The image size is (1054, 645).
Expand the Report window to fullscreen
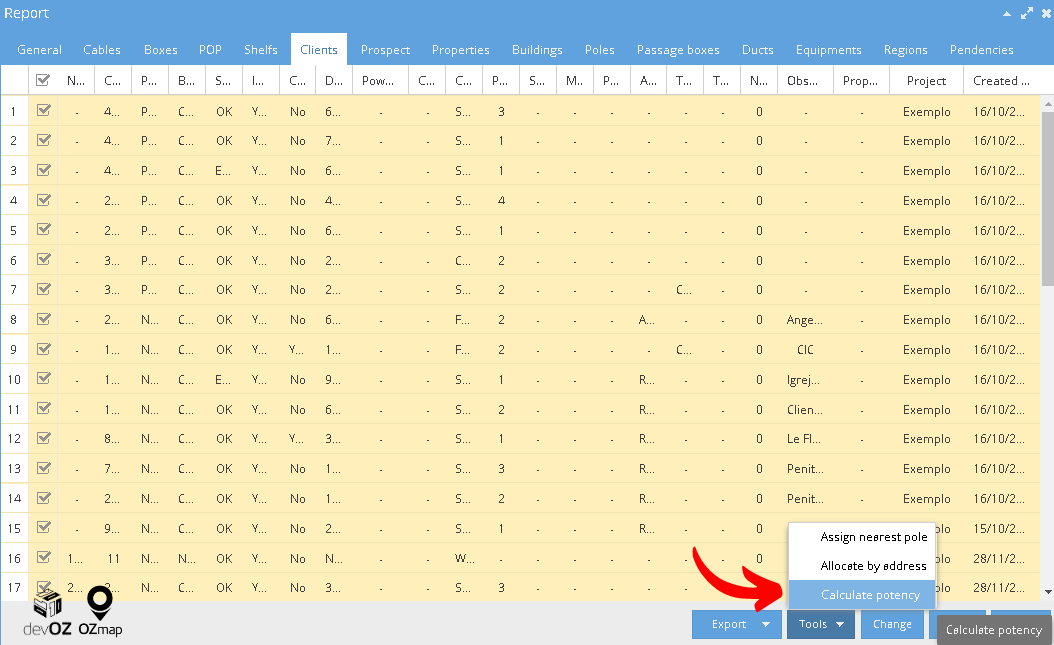[x=1026, y=13]
